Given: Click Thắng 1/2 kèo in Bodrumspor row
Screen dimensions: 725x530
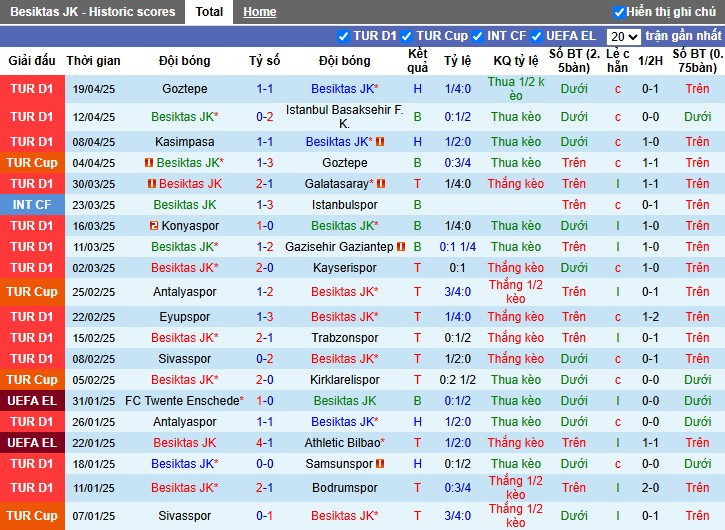Looking at the screenshot, I should tap(516, 487).
